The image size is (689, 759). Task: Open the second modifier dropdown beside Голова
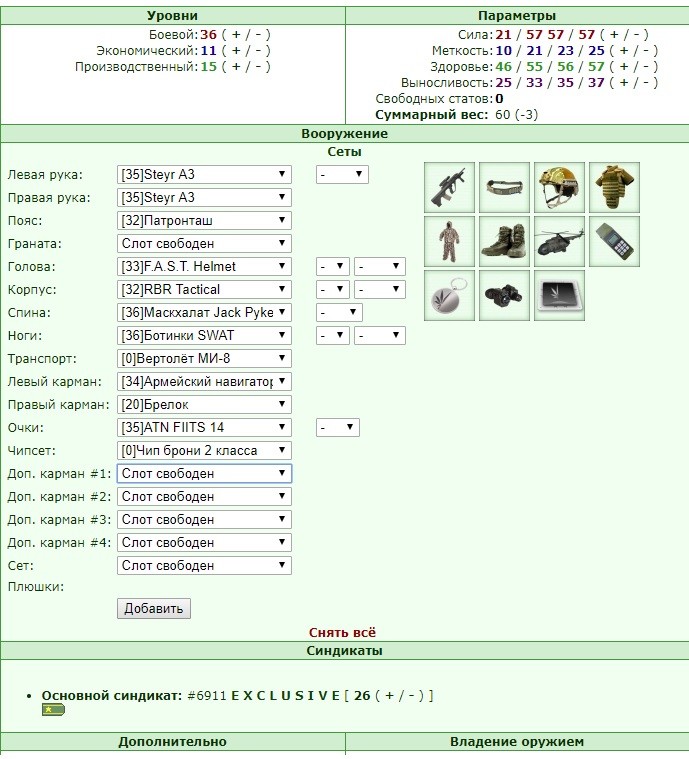pyautogui.click(x=380, y=266)
